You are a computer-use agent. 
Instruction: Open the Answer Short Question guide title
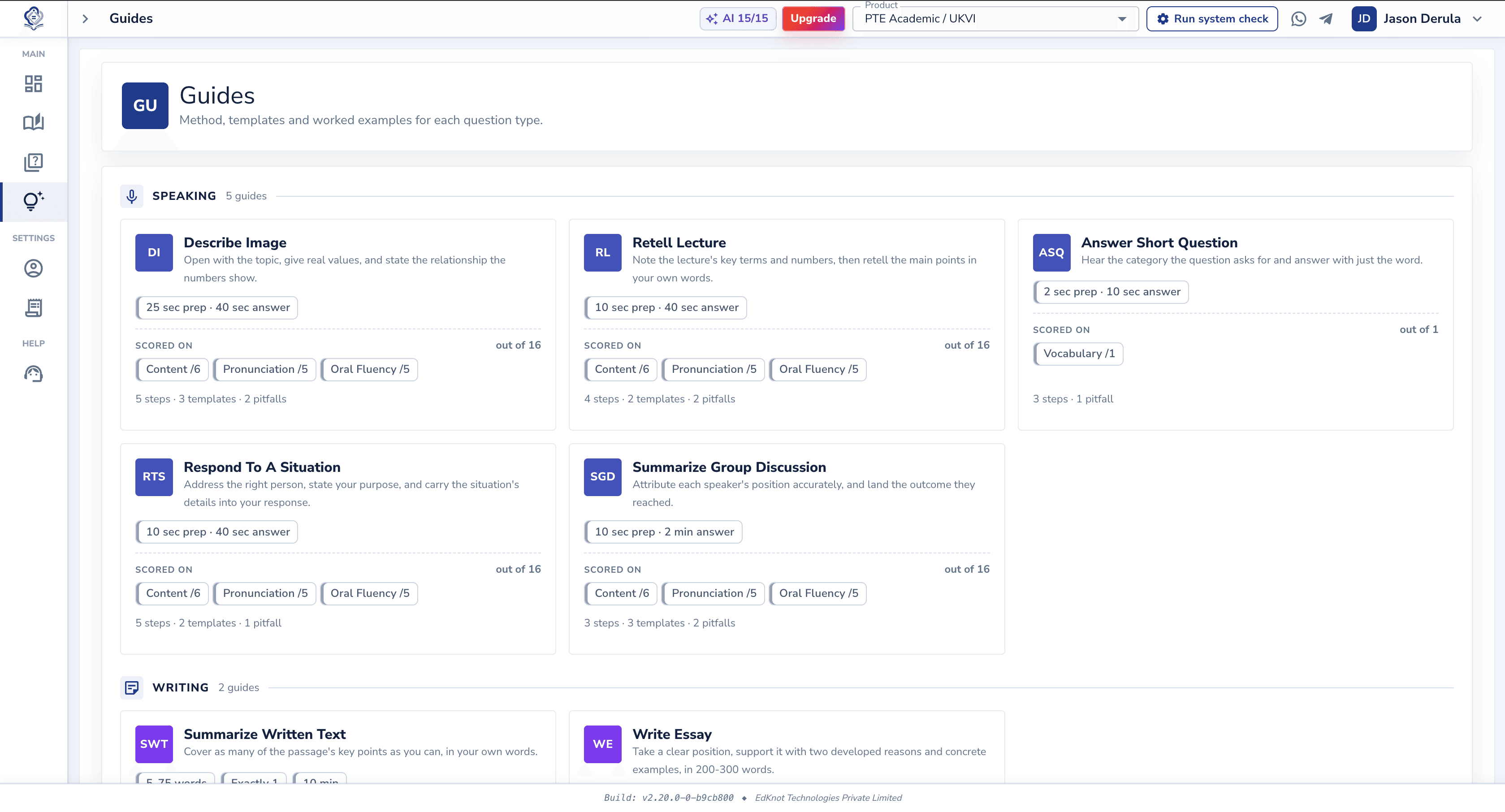click(x=1159, y=242)
